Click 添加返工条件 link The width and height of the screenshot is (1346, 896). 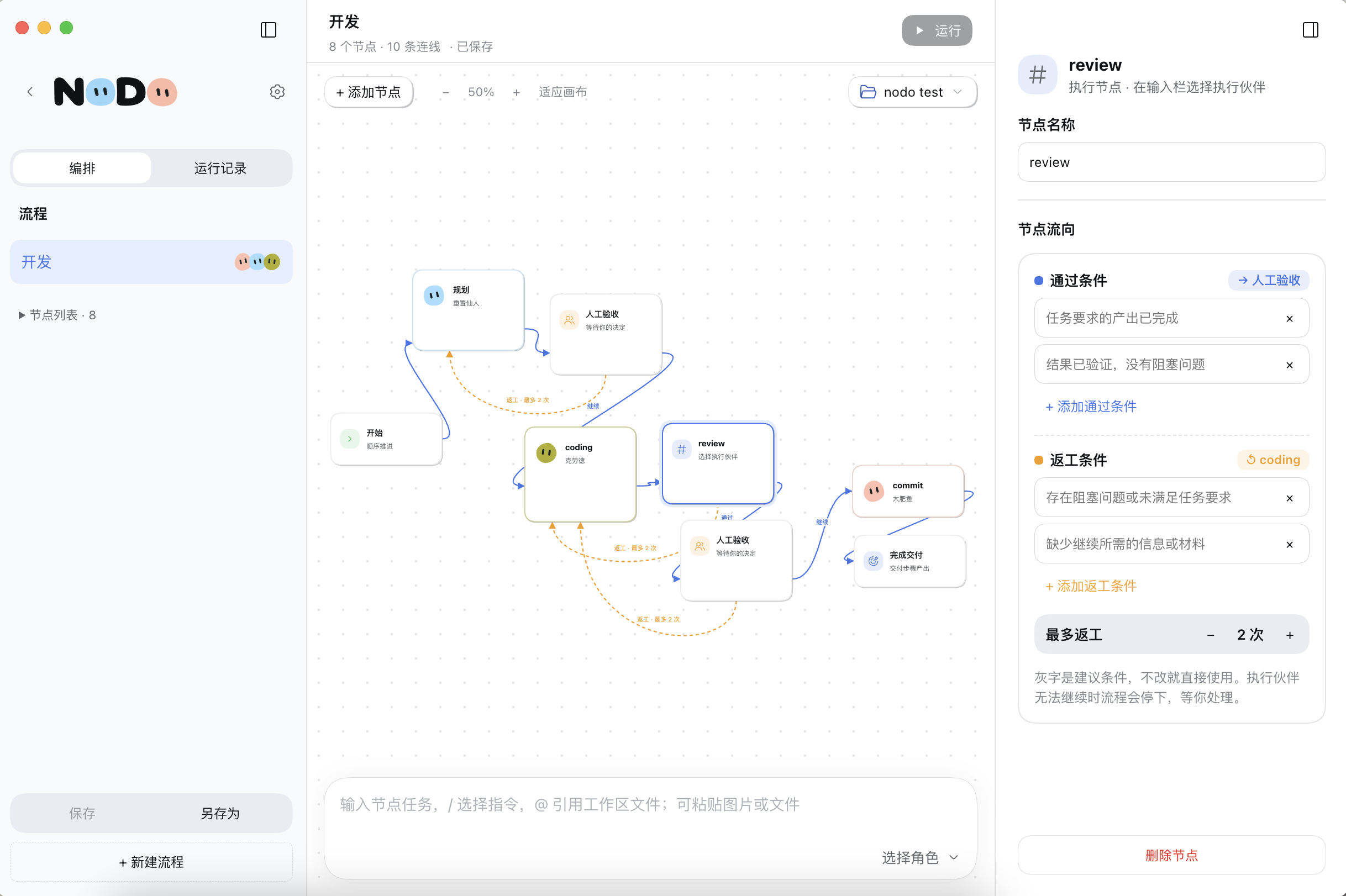(1091, 586)
